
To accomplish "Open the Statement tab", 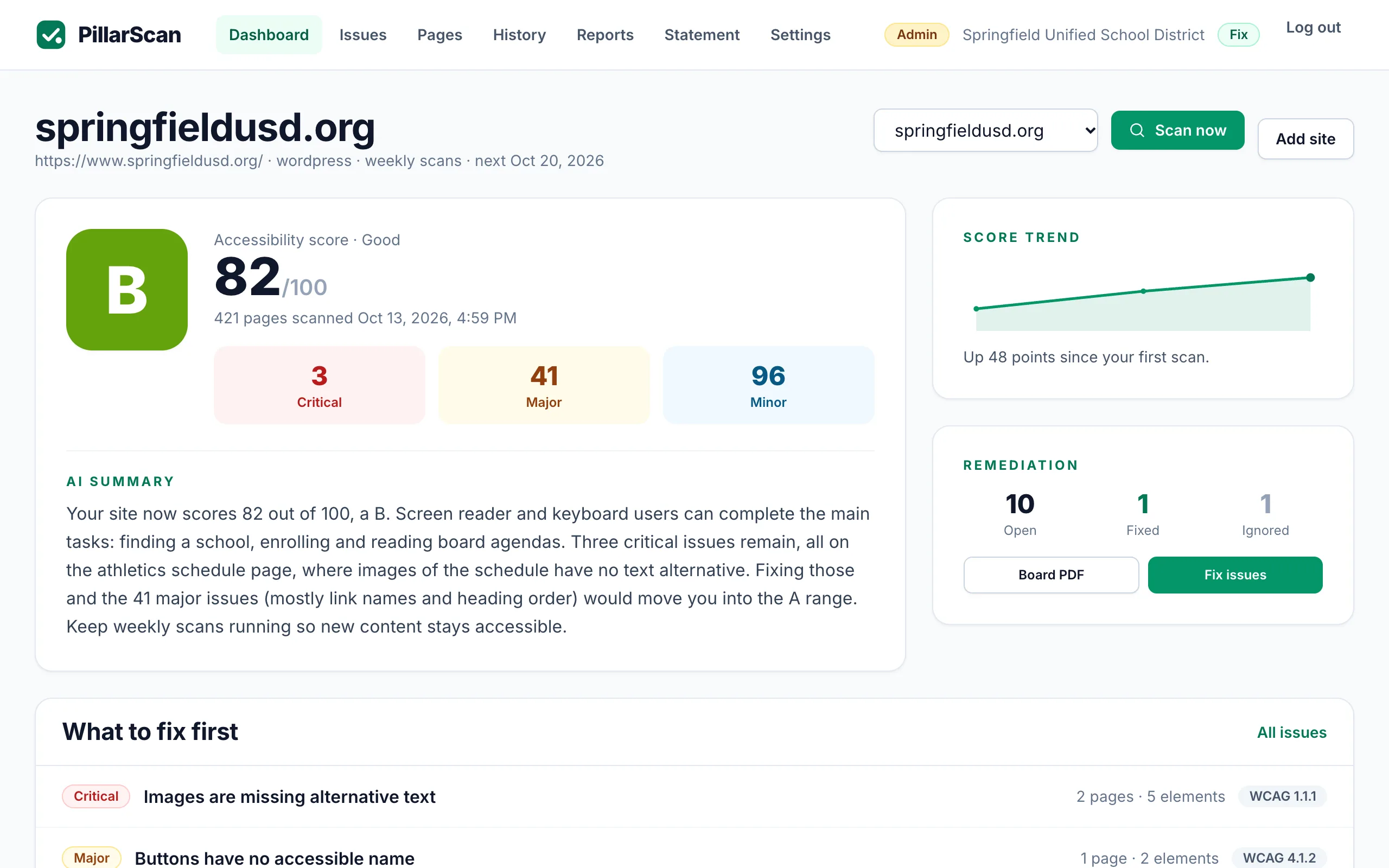I will [x=702, y=35].
